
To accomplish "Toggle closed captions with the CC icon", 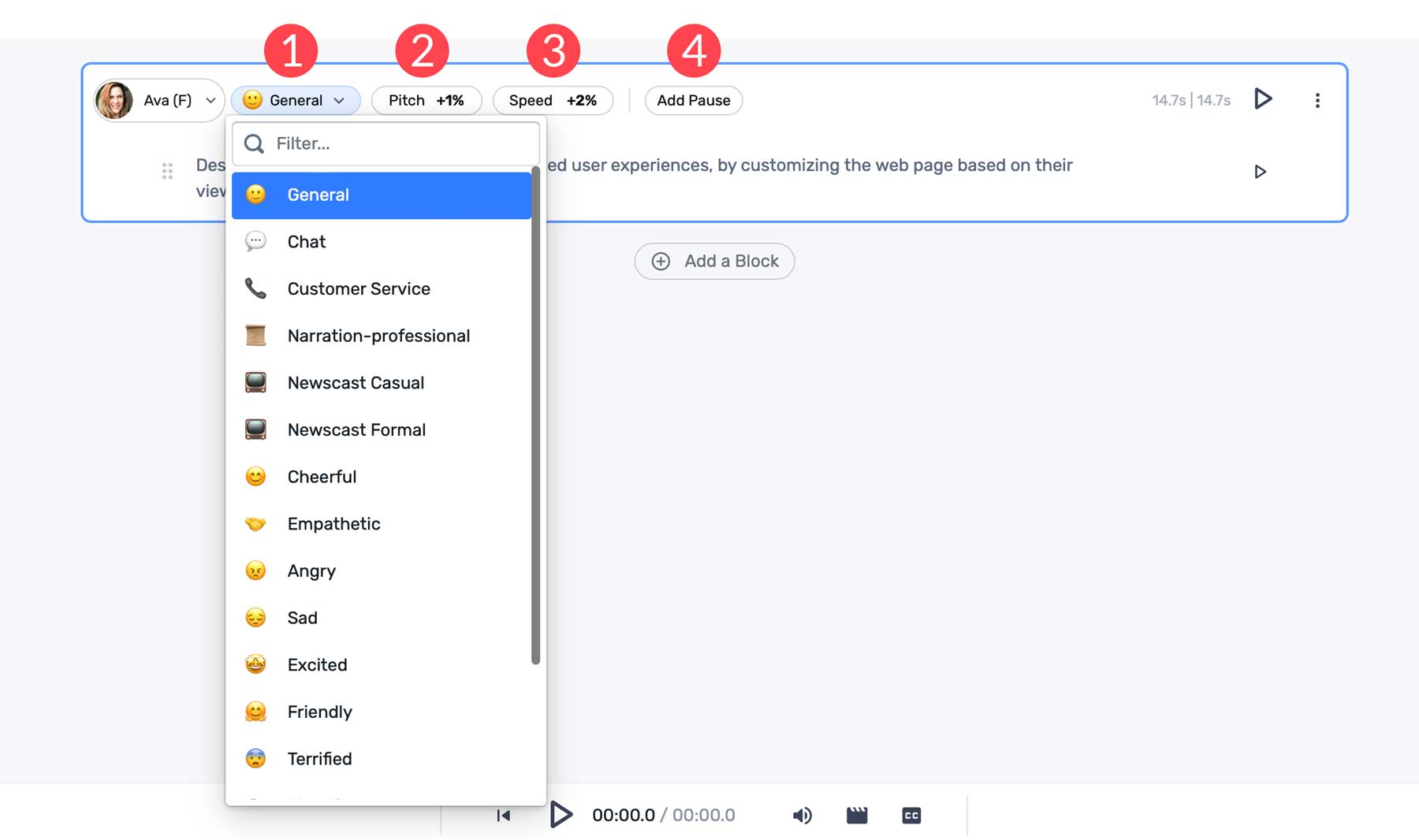I will (911, 815).
